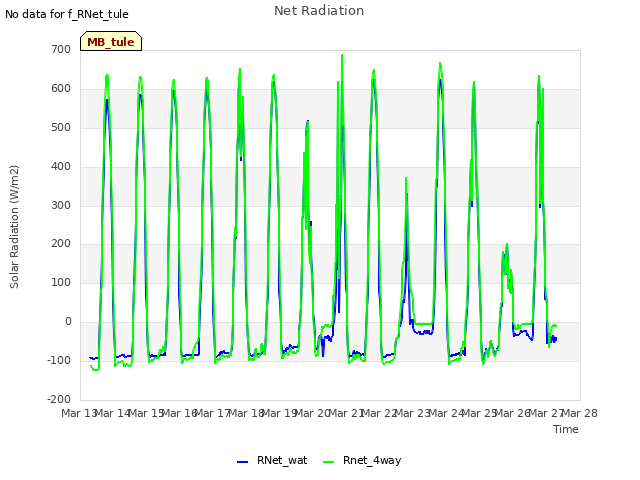Viewport: 640px width, 480px height.
Task: Click the MB_tule annotation label
Action: pos(111,41)
